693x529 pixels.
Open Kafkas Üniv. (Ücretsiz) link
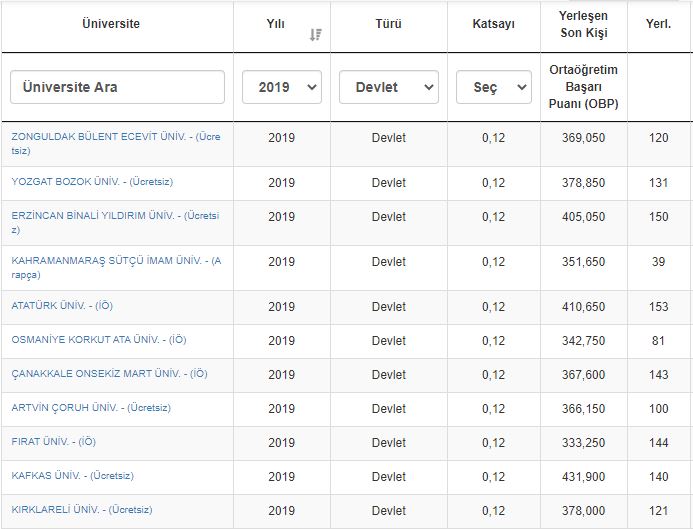tap(72, 476)
